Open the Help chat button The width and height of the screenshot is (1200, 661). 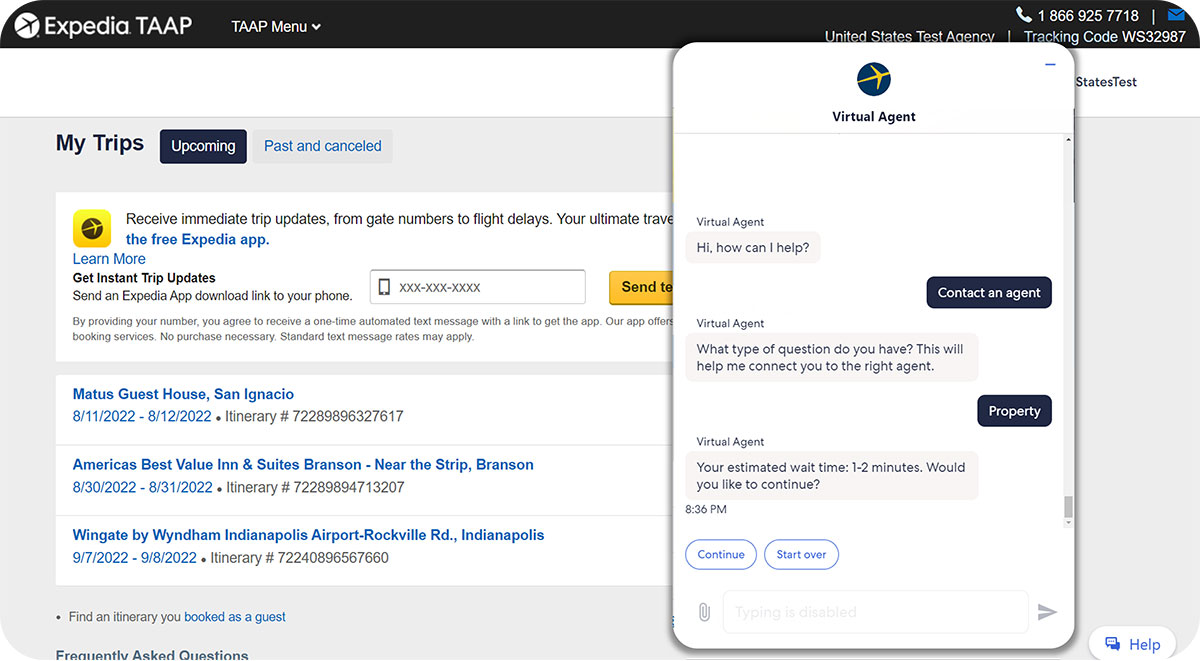[x=1132, y=644]
